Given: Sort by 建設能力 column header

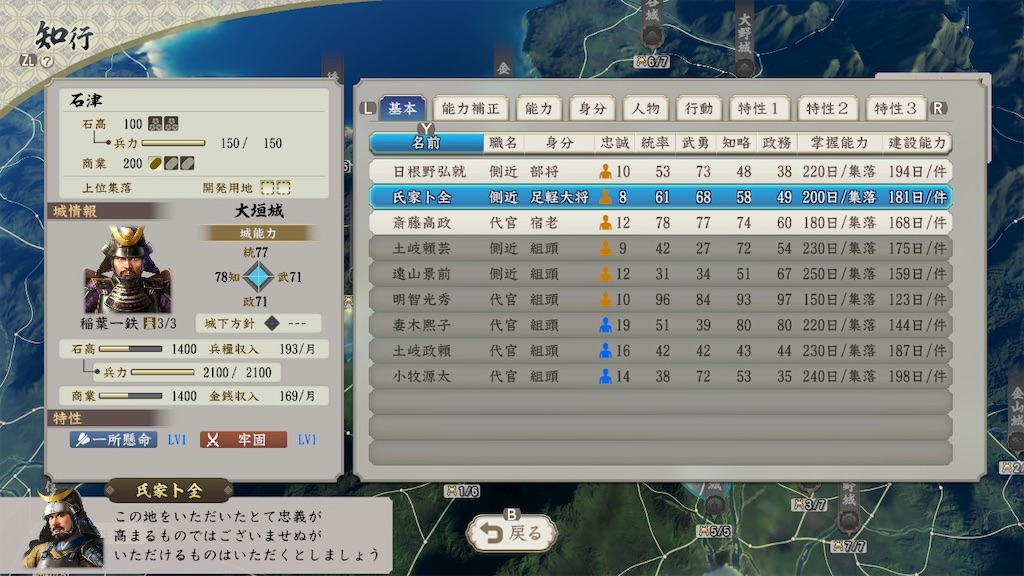Looking at the screenshot, I should point(917,143).
